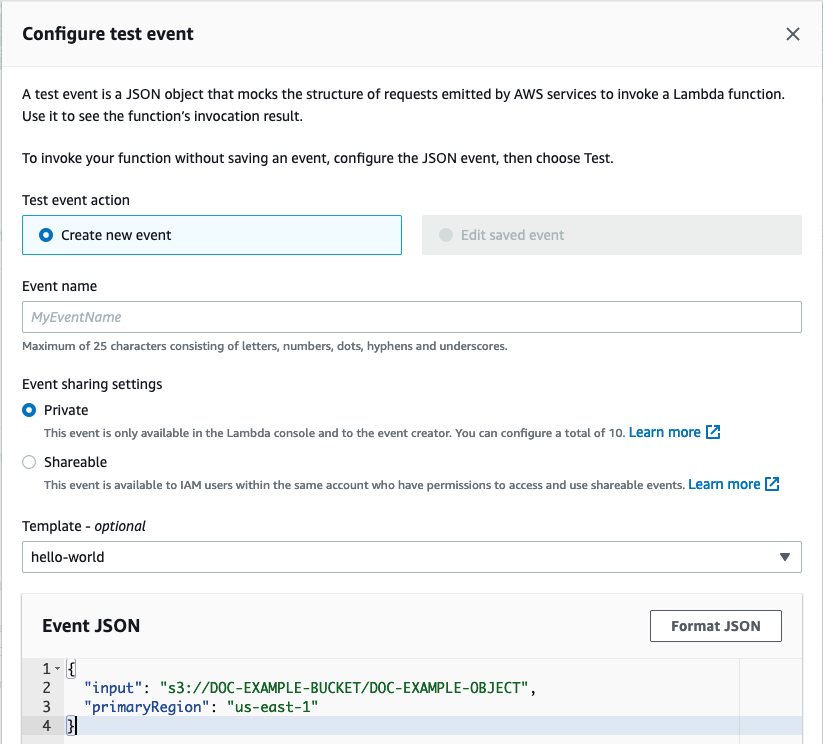The width and height of the screenshot is (823, 744).
Task: Open external link icon beside Private's Learn more
Action: (712, 432)
